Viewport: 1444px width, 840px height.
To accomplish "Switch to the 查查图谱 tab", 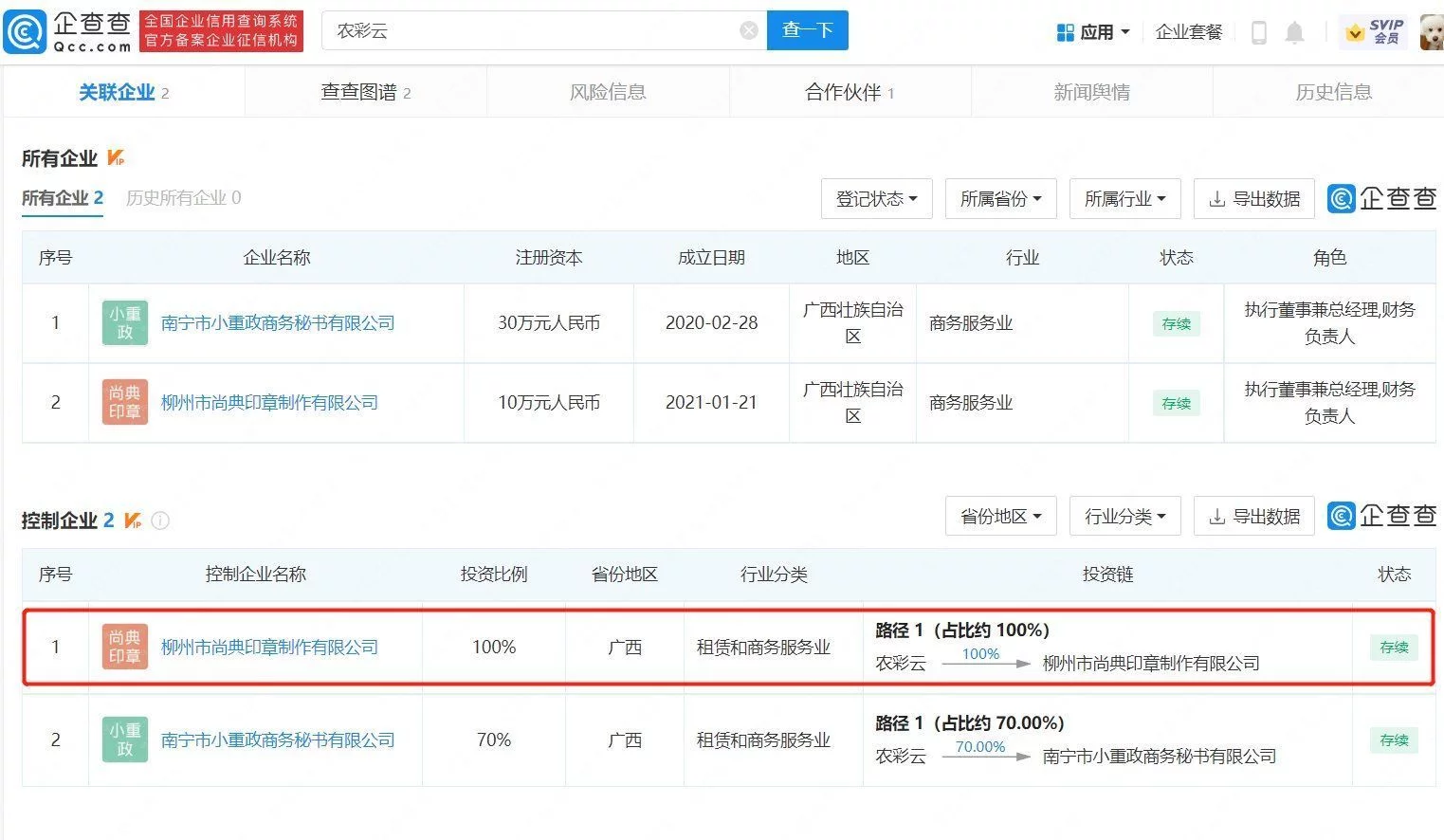I will (366, 92).
